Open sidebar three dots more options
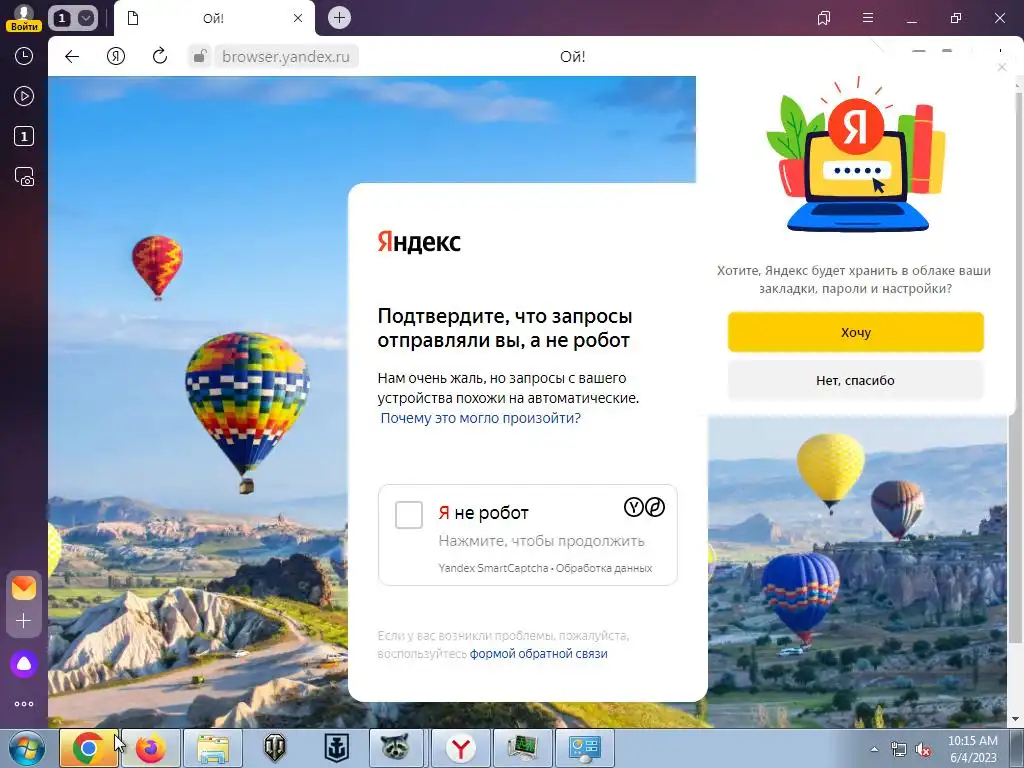Viewport: 1024px width, 768px height. pos(24,704)
